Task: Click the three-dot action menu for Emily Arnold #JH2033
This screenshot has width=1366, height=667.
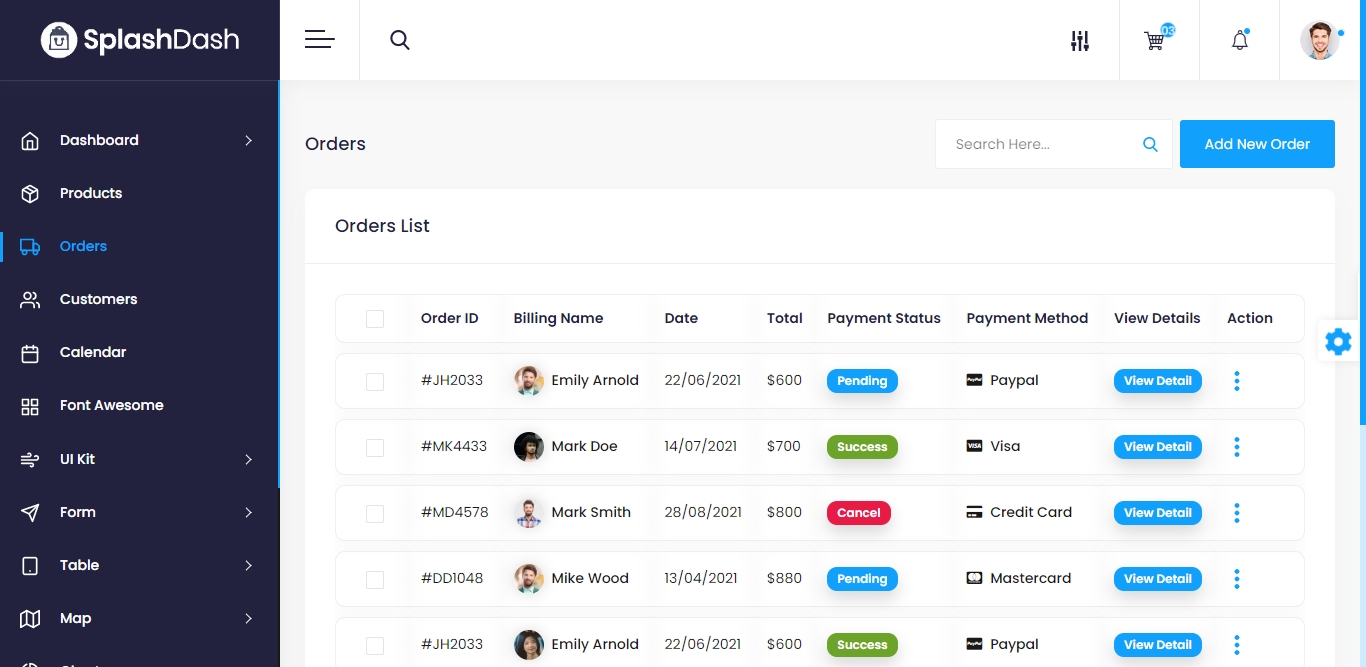Action: click(1237, 381)
